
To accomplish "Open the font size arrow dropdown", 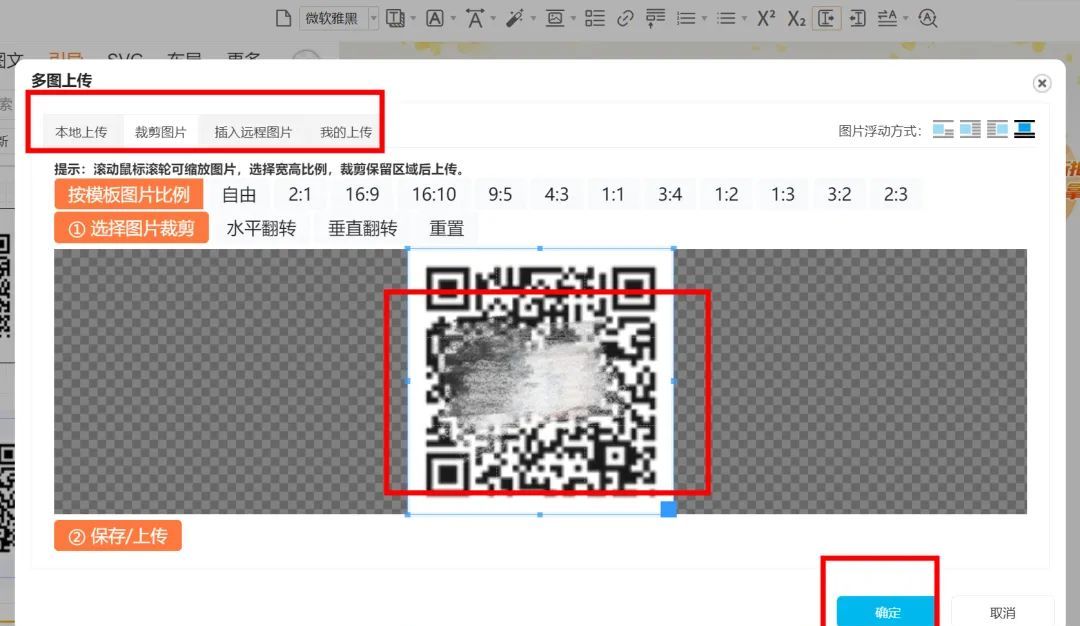I will 492,19.
